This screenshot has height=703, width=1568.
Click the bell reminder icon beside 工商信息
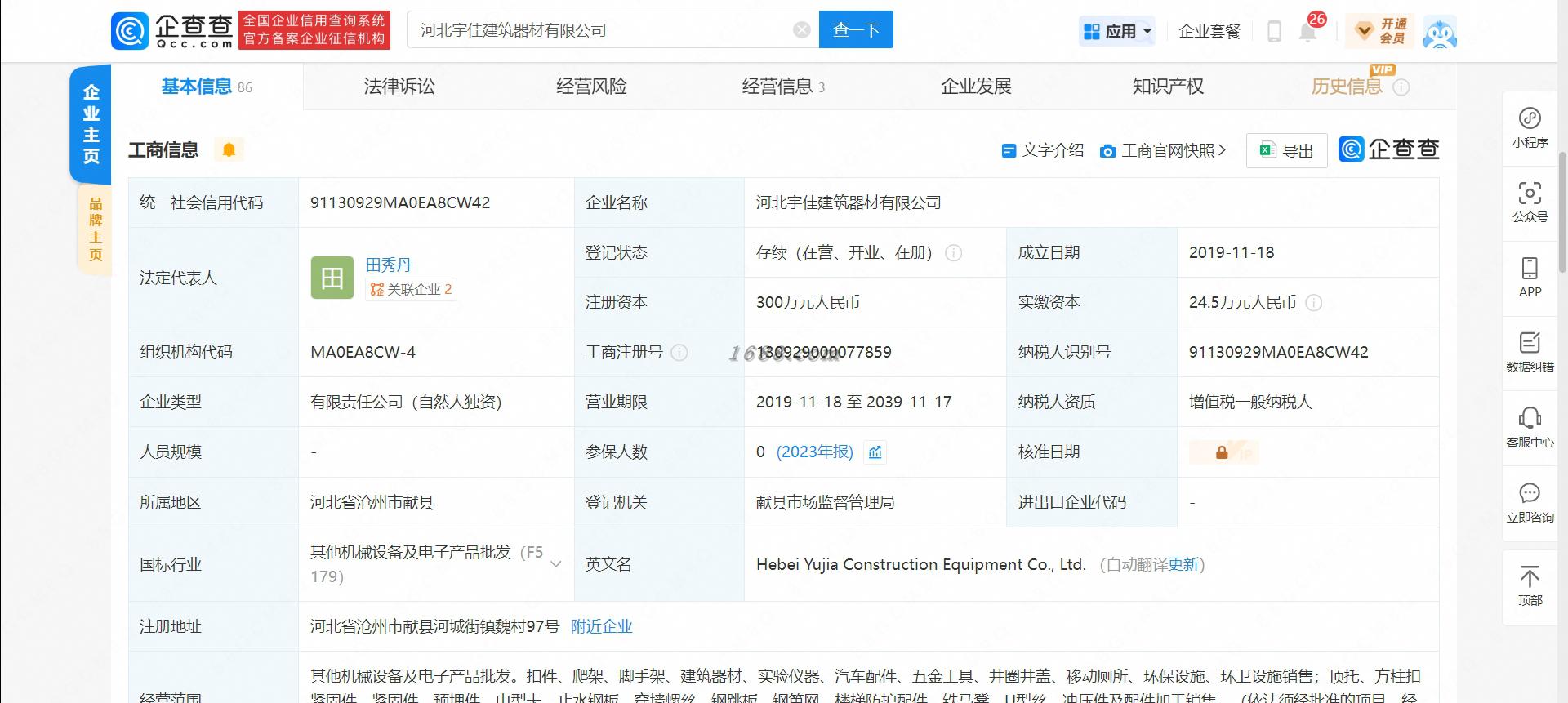pos(229,149)
